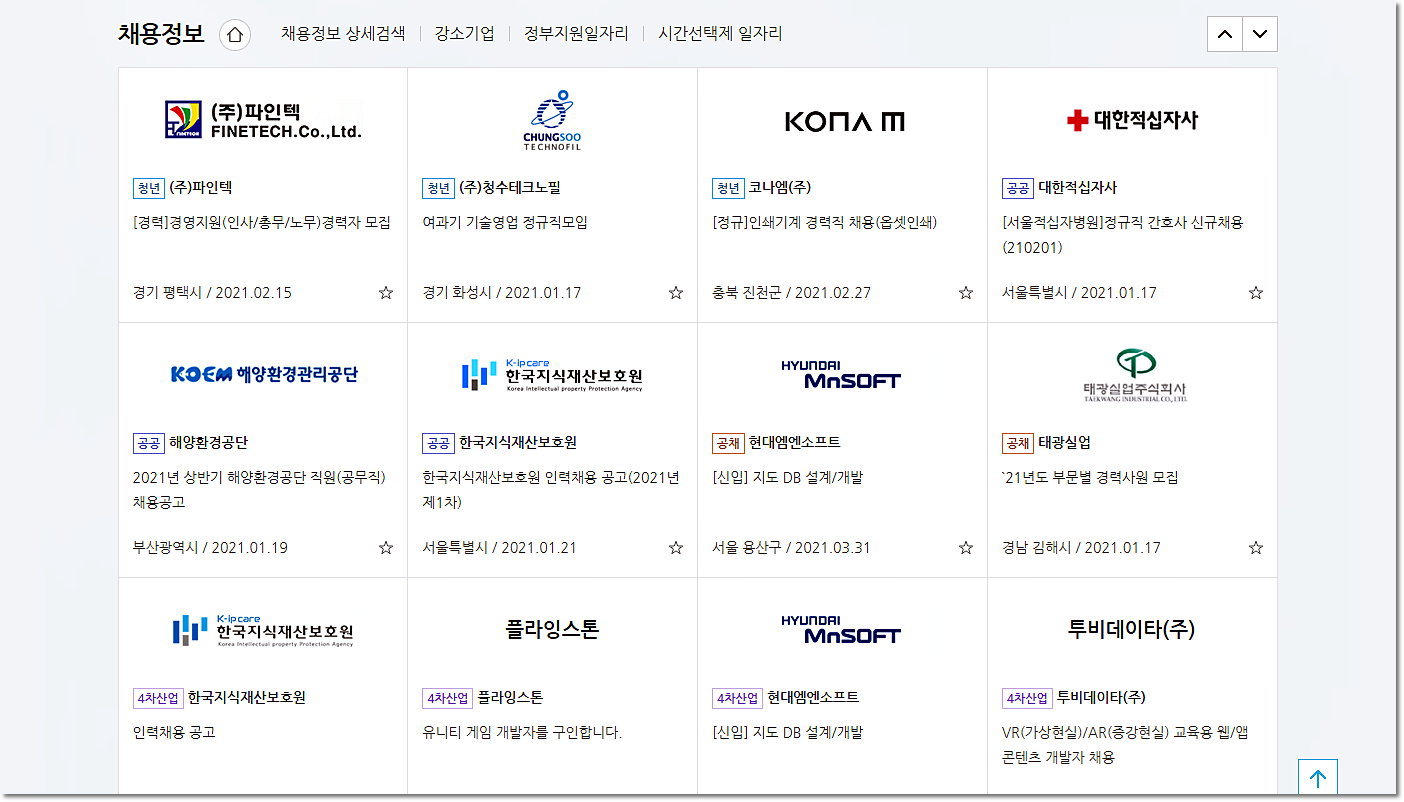Click Hyundai MnSOFT logo in 4차산업 card

click(x=841, y=630)
